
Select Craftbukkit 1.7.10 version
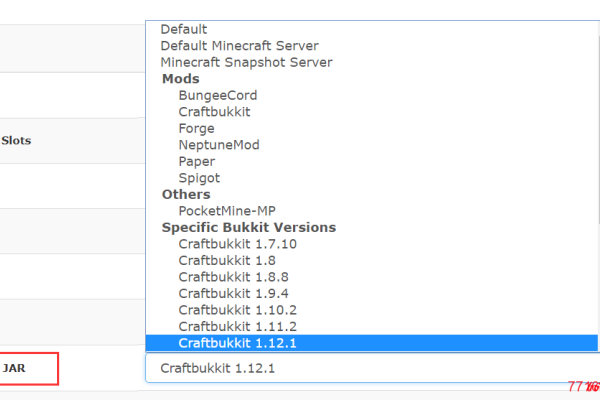[x=238, y=244]
